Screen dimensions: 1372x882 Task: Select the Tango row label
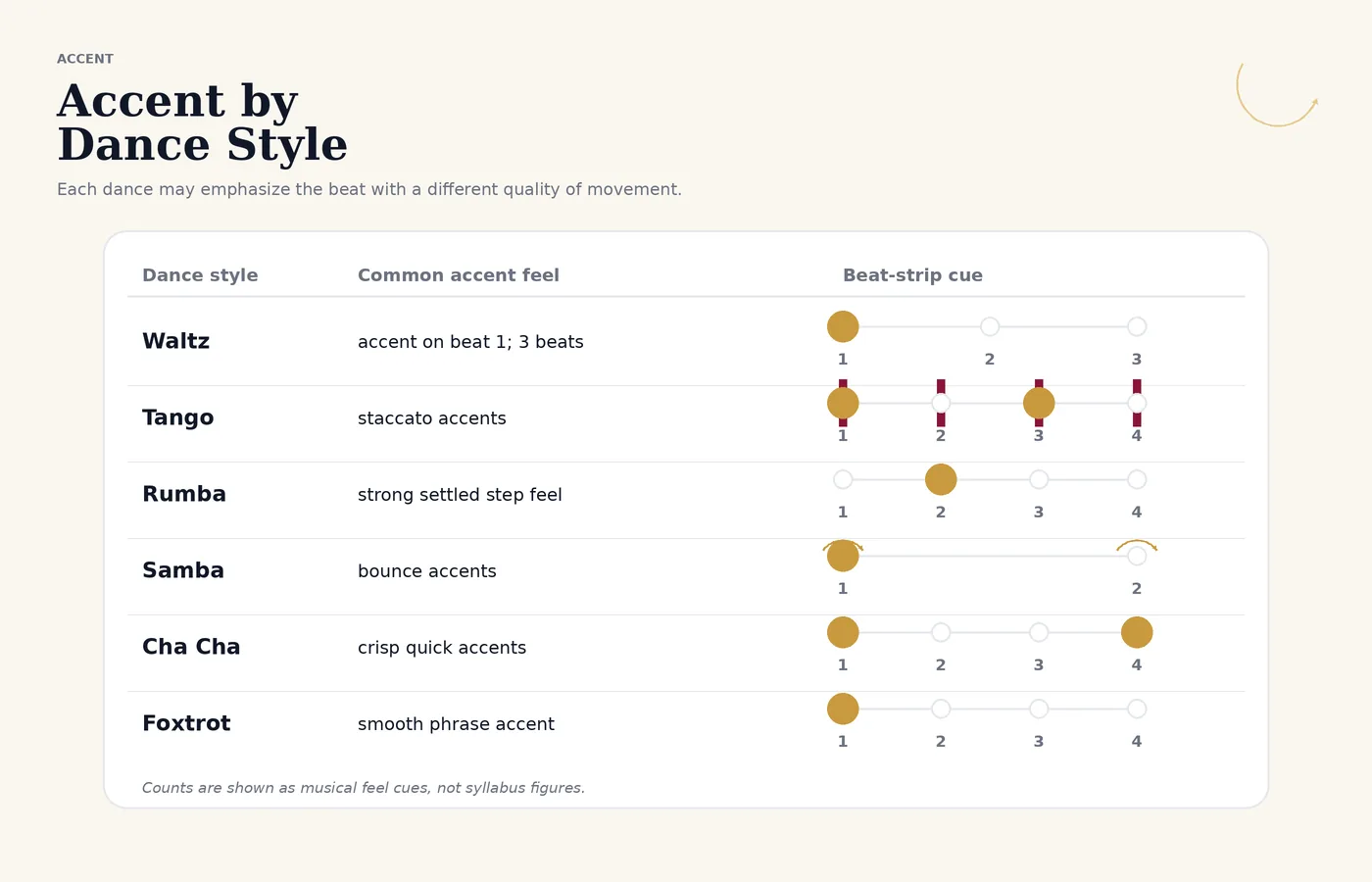pyautogui.click(x=177, y=417)
